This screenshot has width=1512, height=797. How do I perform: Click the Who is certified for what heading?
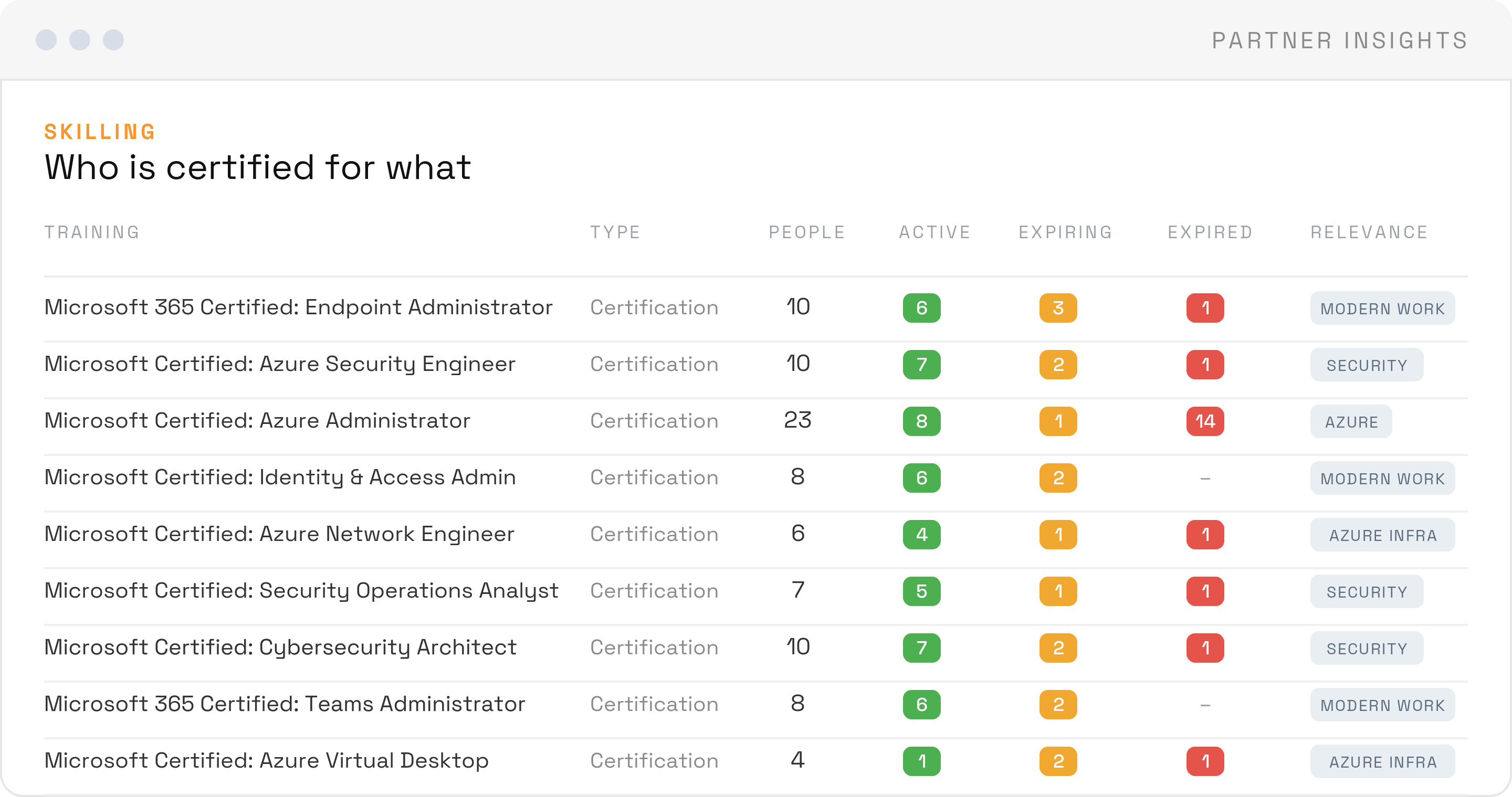[258, 167]
